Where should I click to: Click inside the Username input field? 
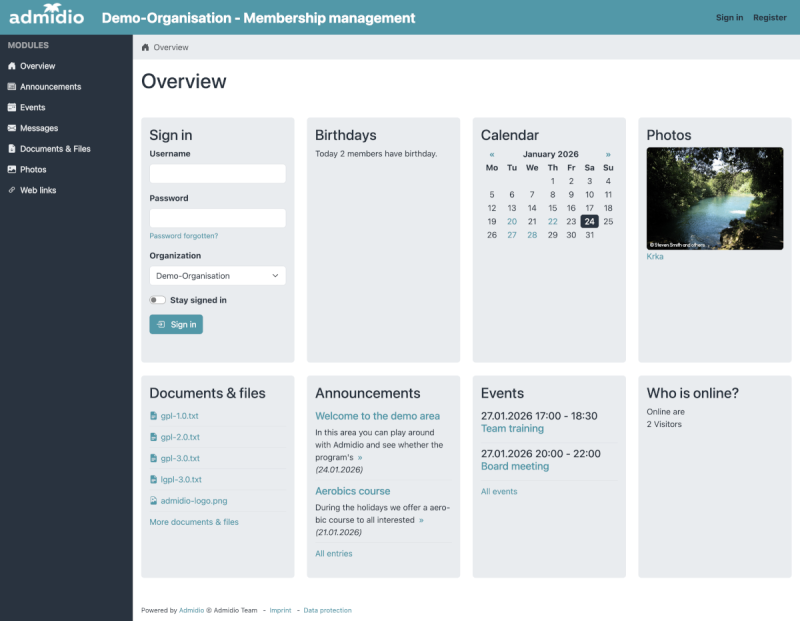tap(217, 173)
